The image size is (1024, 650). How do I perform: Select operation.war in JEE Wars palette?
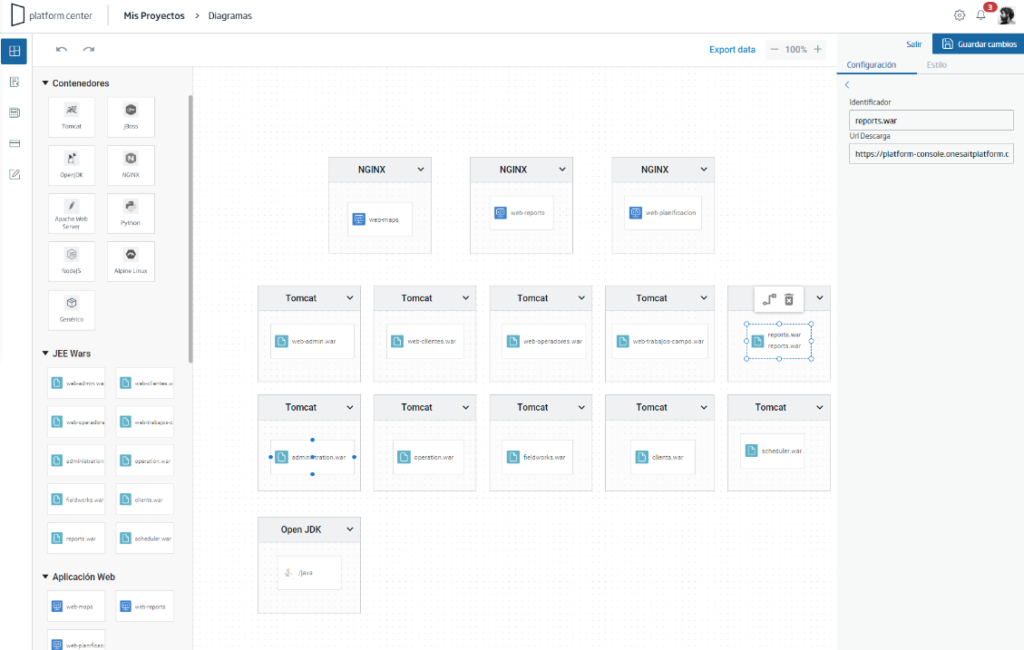[x=145, y=461]
